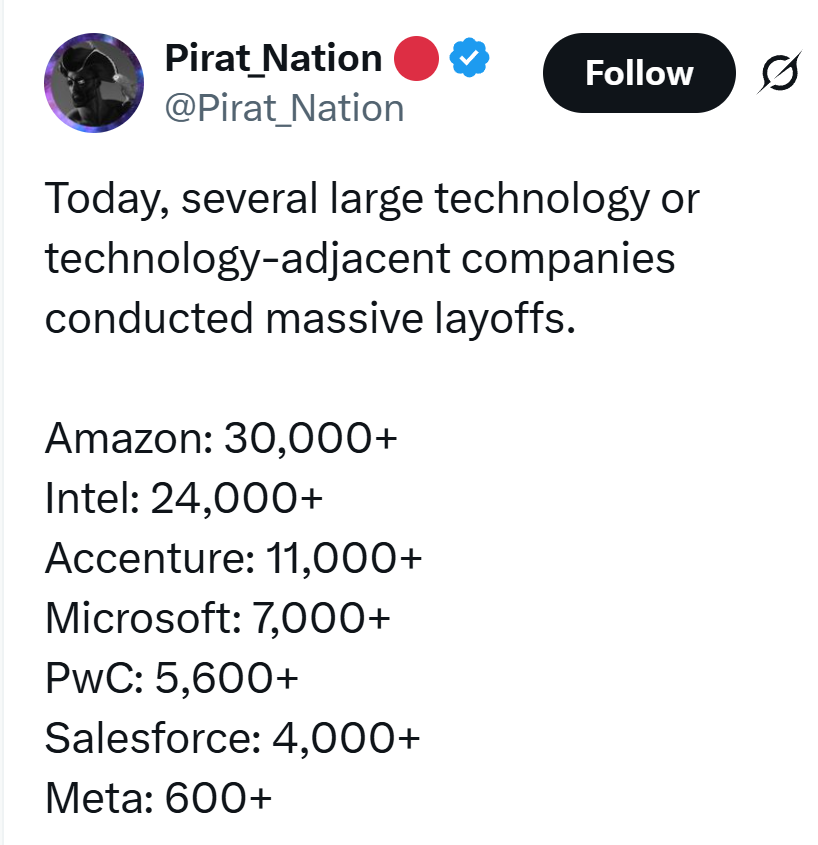Image resolution: width=818 pixels, height=845 pixels.
Task: Click the "Today, several large technology" line
Action: [x=372, y=199]
